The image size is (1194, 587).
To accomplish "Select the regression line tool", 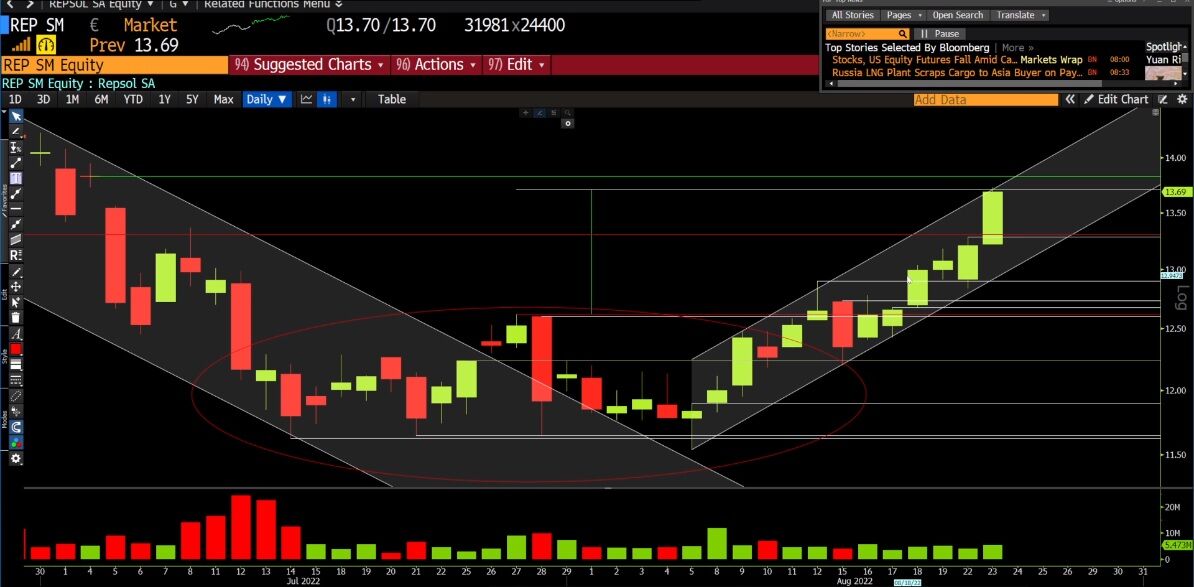I will (16, 224).
